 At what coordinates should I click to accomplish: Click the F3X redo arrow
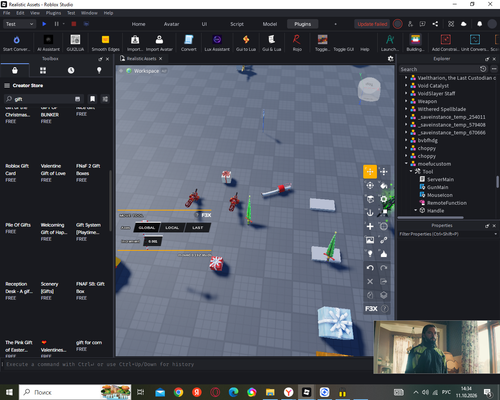point(384,268)
